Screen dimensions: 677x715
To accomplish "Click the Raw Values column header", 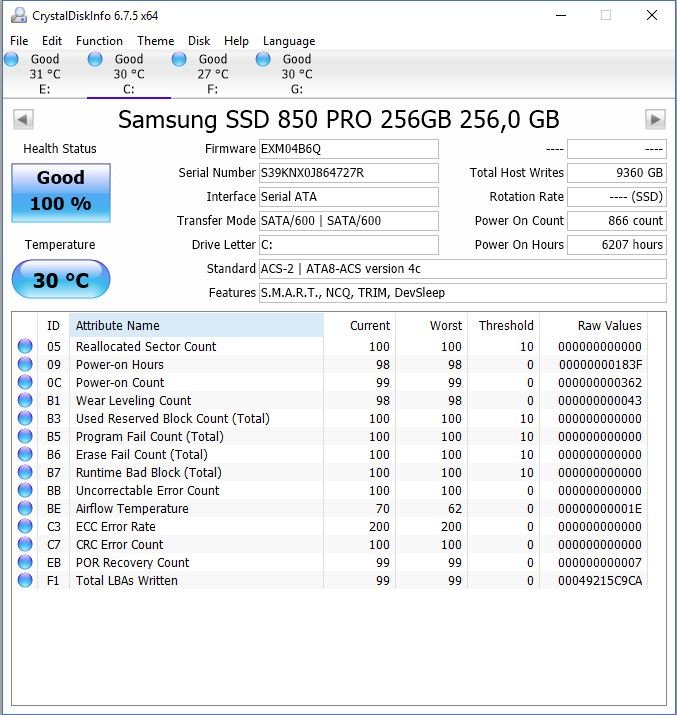I will 594,326.
